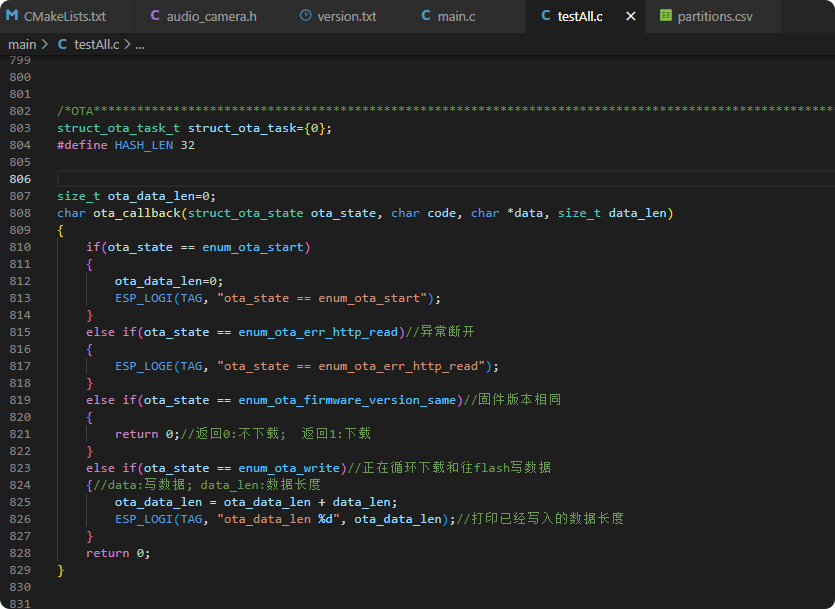Click the /*OTA comment line 802

click(x=445, y=111)
